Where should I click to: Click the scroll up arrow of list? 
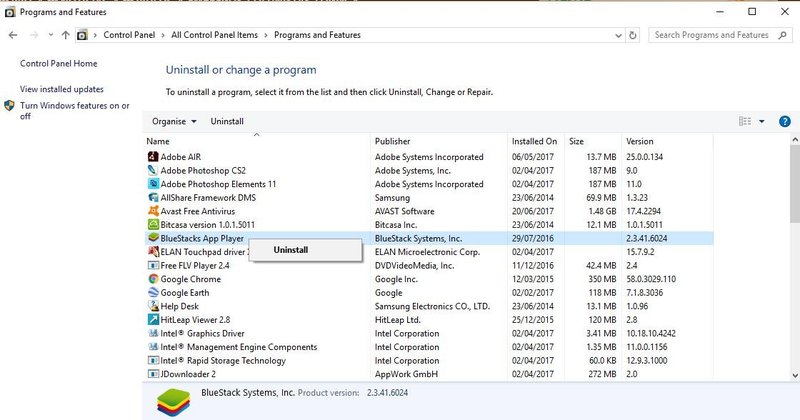click(x=795, y=139)
